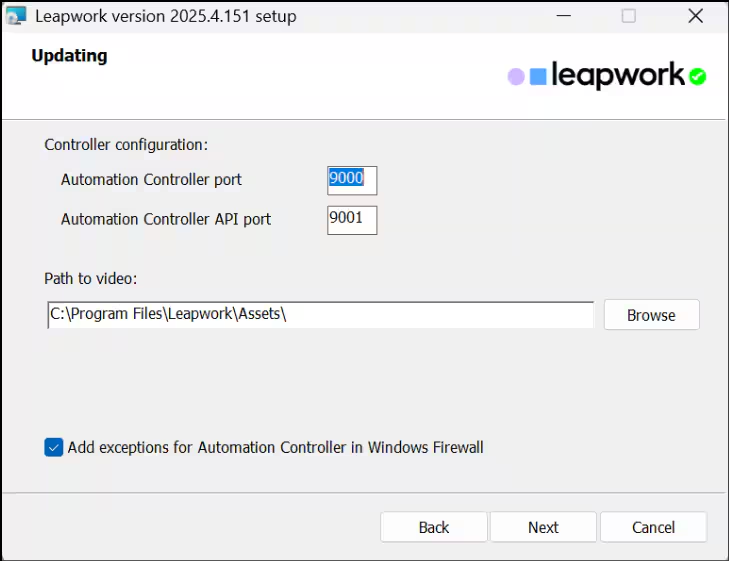729x561 pixels.
Task: Click into the Path to video textbox
Action: (x=320, y=314)
